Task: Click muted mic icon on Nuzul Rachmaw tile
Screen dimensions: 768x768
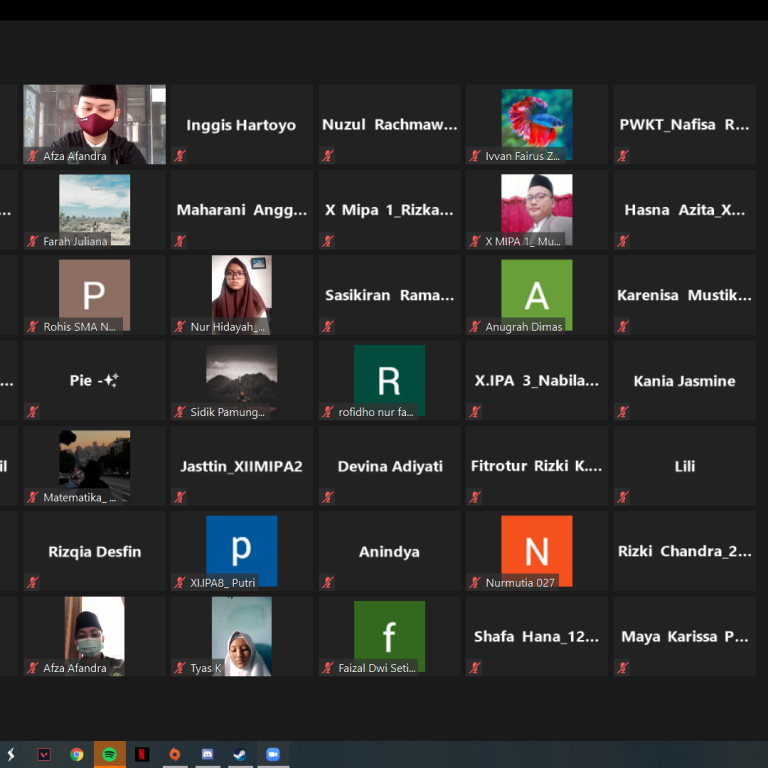Action: [328, 156]
